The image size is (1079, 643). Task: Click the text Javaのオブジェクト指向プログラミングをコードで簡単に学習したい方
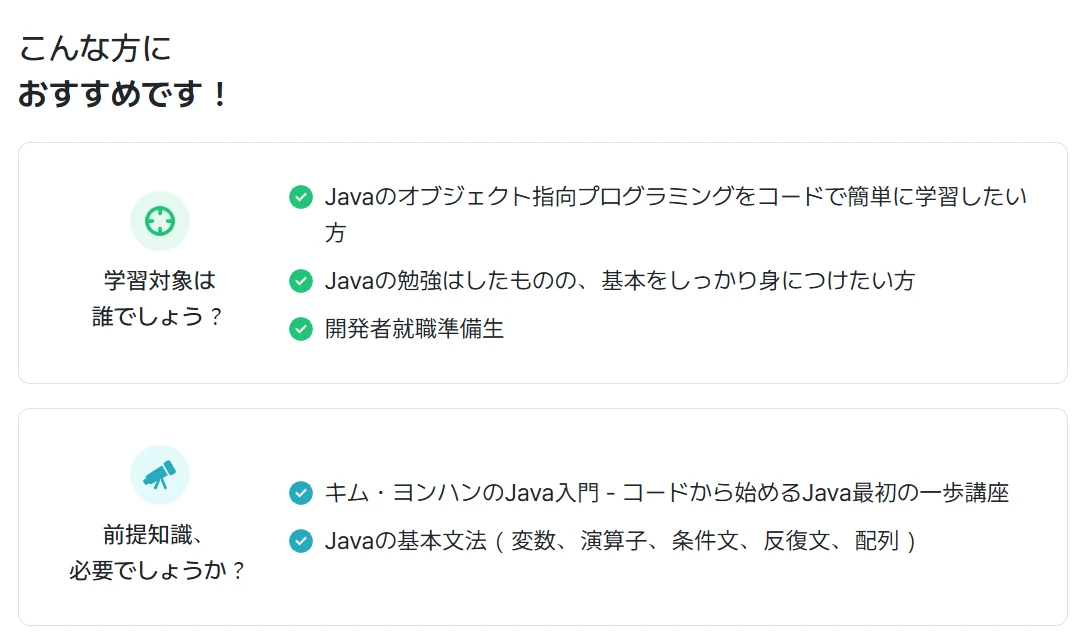coord(676,215)
